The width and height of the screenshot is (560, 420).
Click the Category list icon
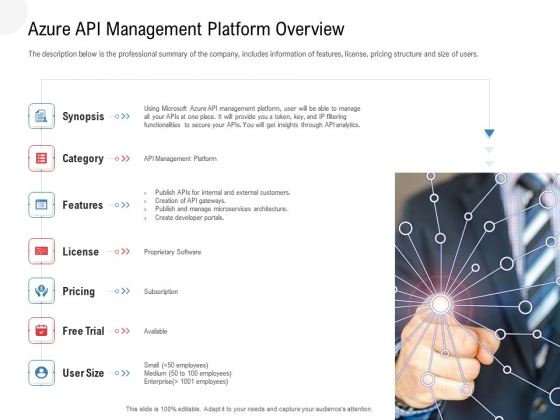41,158
